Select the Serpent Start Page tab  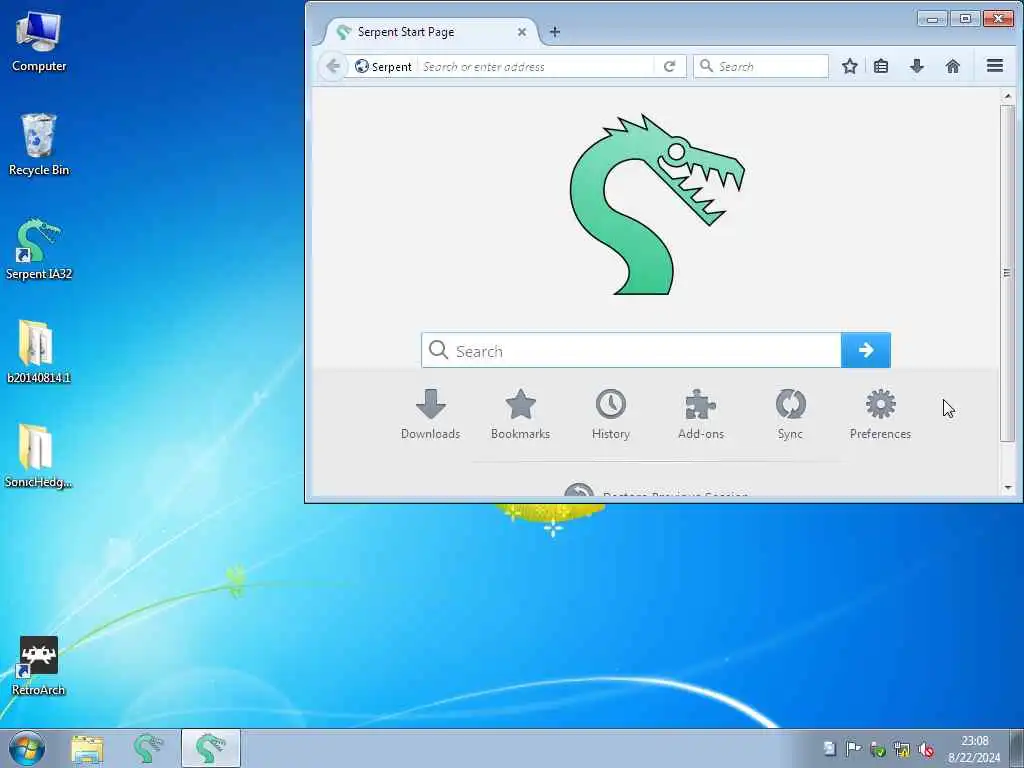point(428,32)
